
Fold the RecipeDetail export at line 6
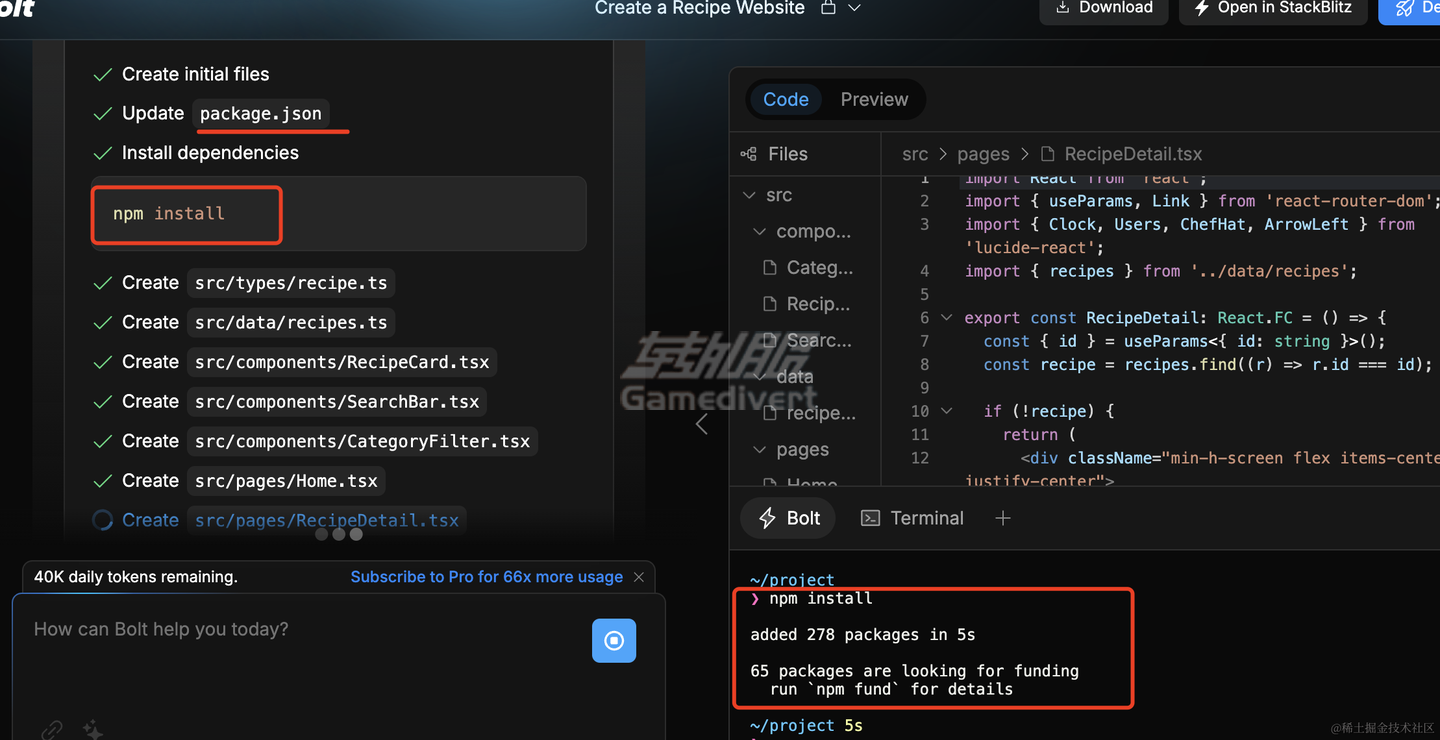click(946, 318)
